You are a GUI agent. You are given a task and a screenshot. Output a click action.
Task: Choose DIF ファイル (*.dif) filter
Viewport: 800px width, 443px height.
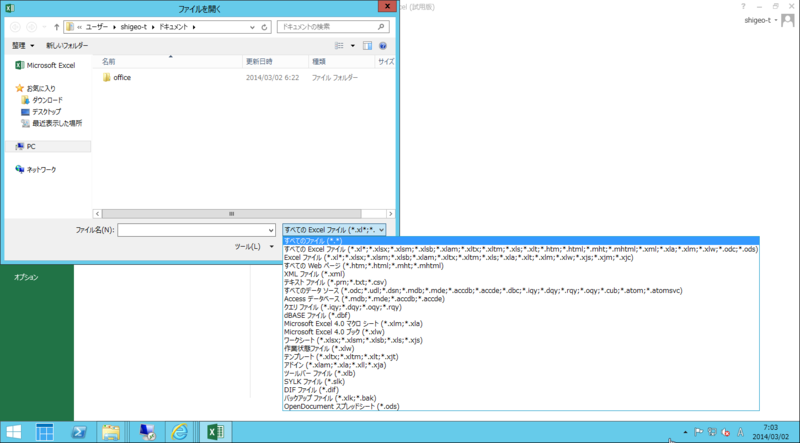pyautogui.click(x=521, y=390)
